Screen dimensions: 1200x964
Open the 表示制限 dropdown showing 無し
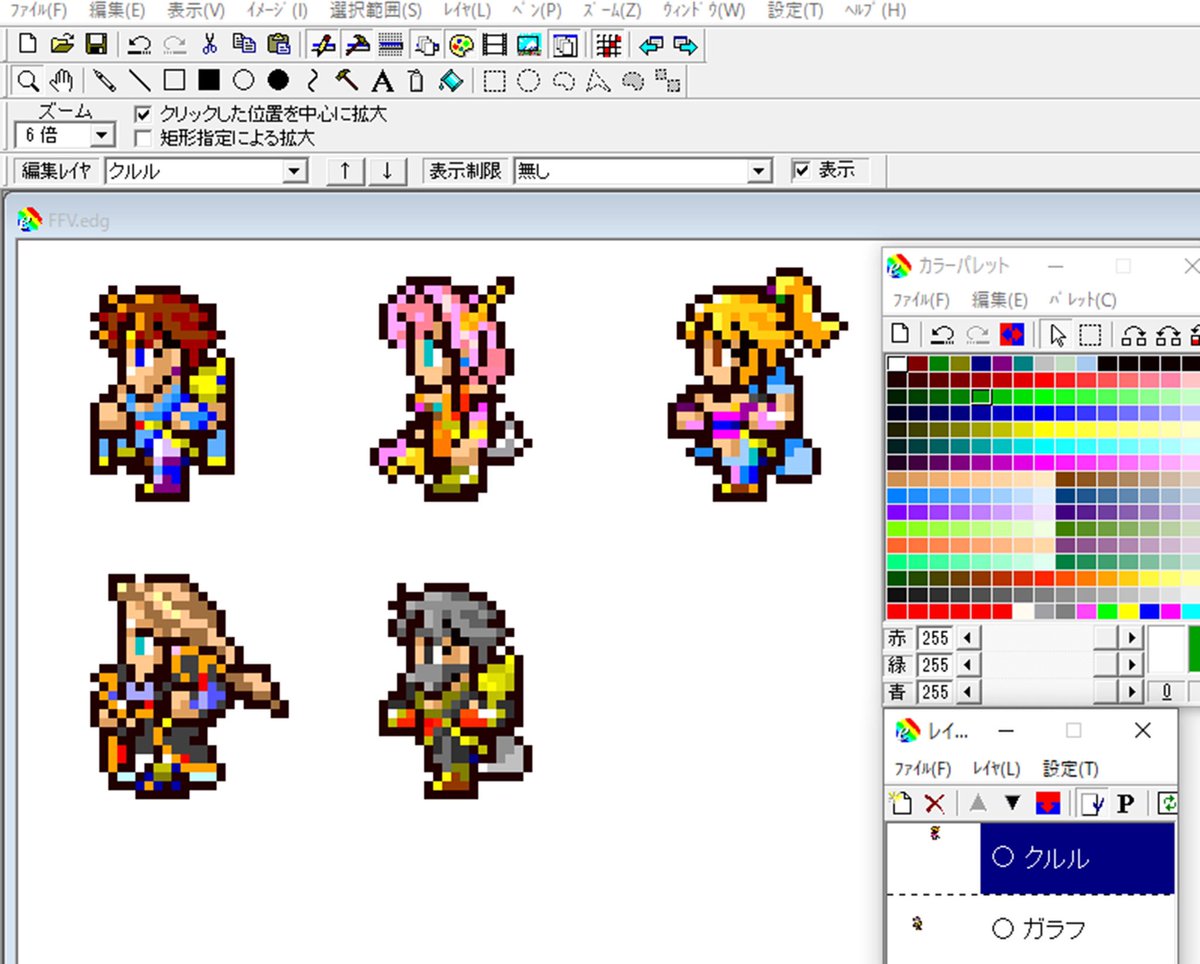click(x=761, y=171)
